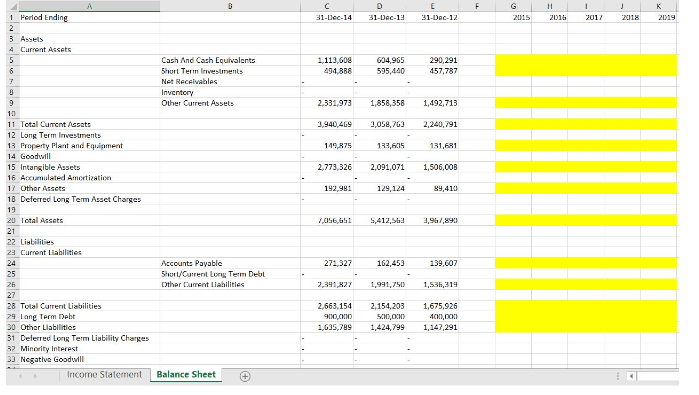Click Accumulated Amortization label
Screen dimensions: 699x395
coord(66,178)
